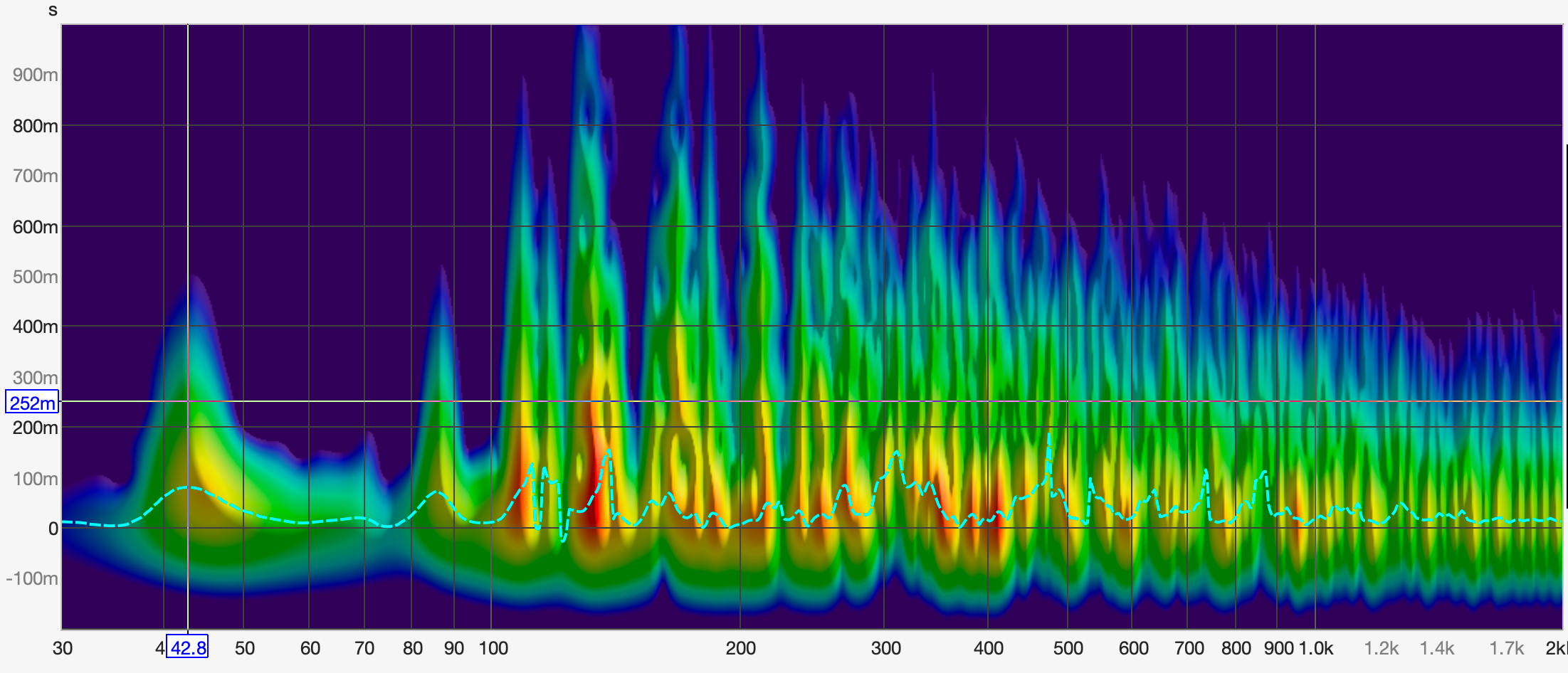1568x673 pixels.
Task: Click the 1.7k frequency axis label
Action: pos(1506,648)
